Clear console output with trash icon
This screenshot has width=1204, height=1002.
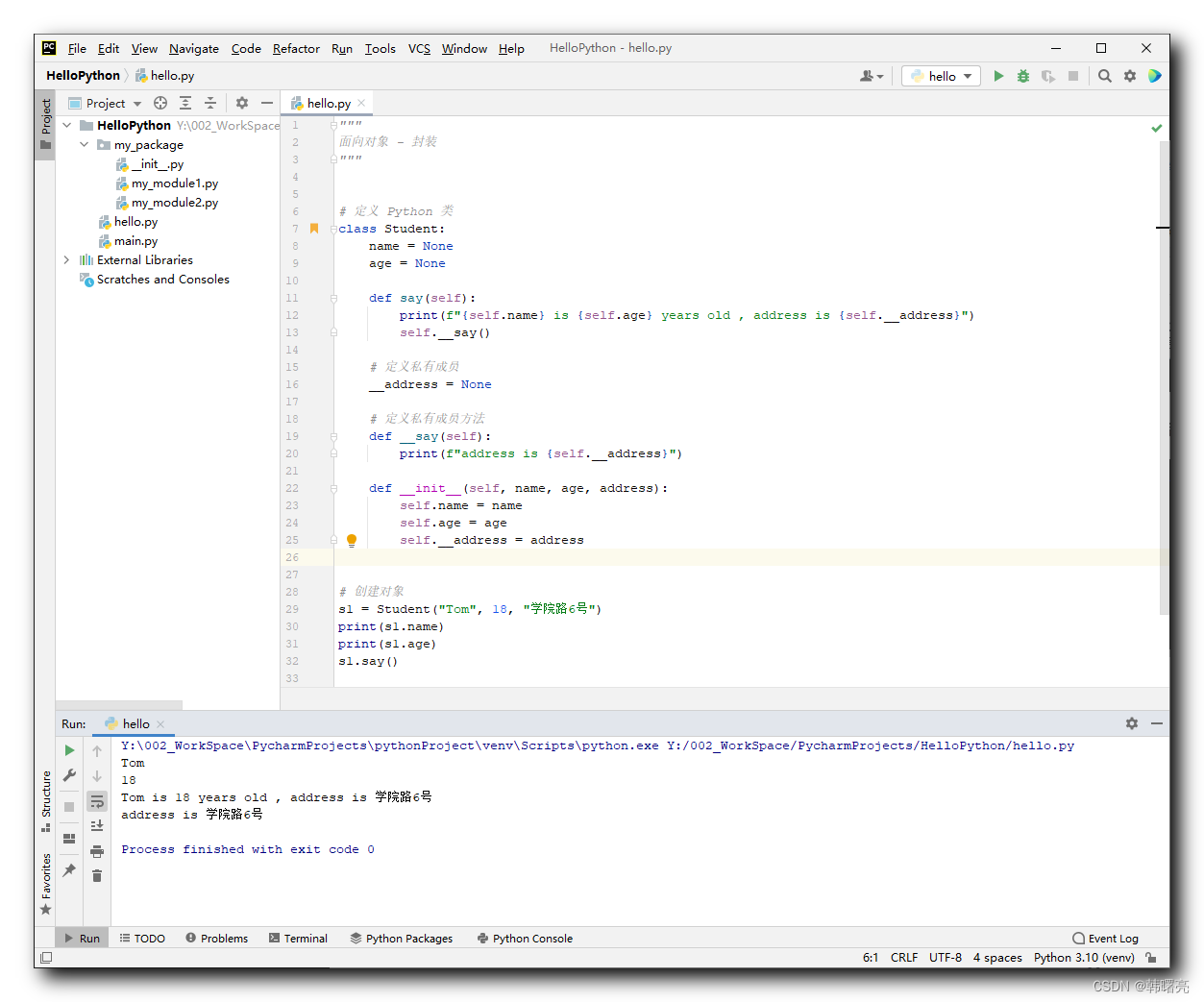(x=97, y=875)
